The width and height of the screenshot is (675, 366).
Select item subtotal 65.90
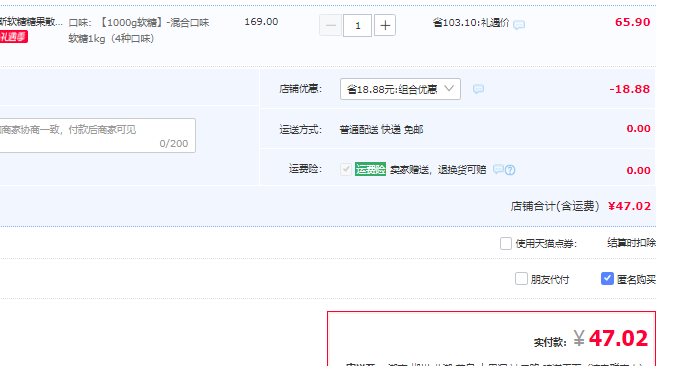(632, 22)
